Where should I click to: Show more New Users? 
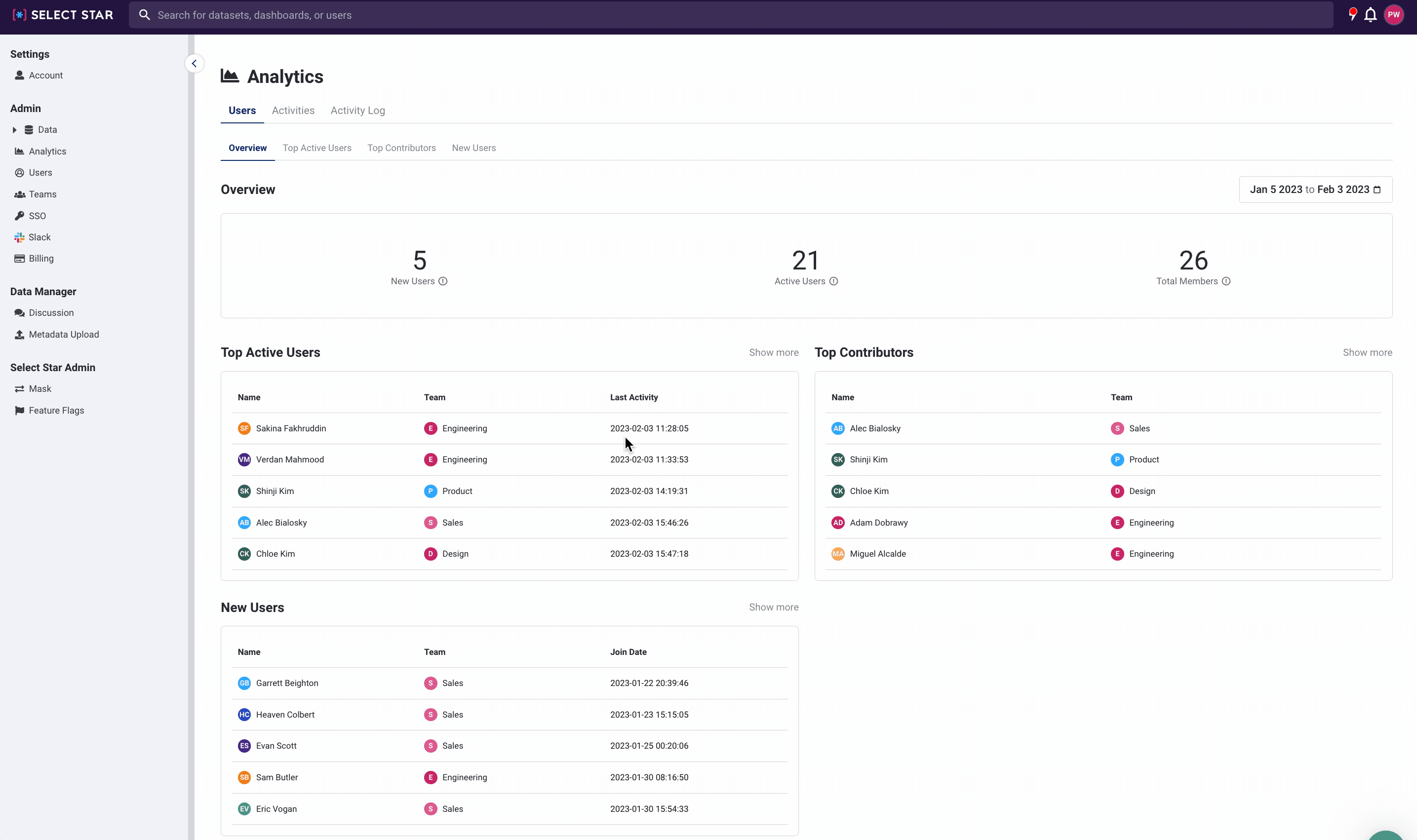coord(773,608)
